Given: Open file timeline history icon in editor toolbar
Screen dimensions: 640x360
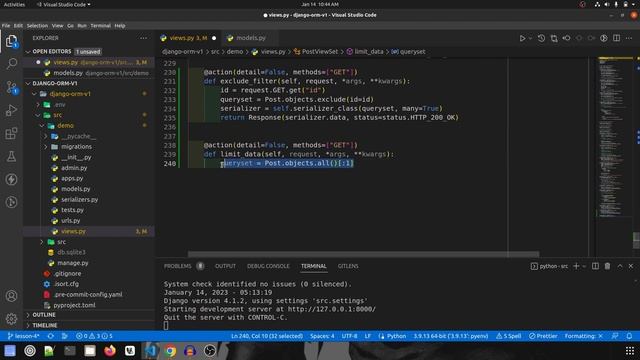Looking at the screenshot, I should click(541, 38).
